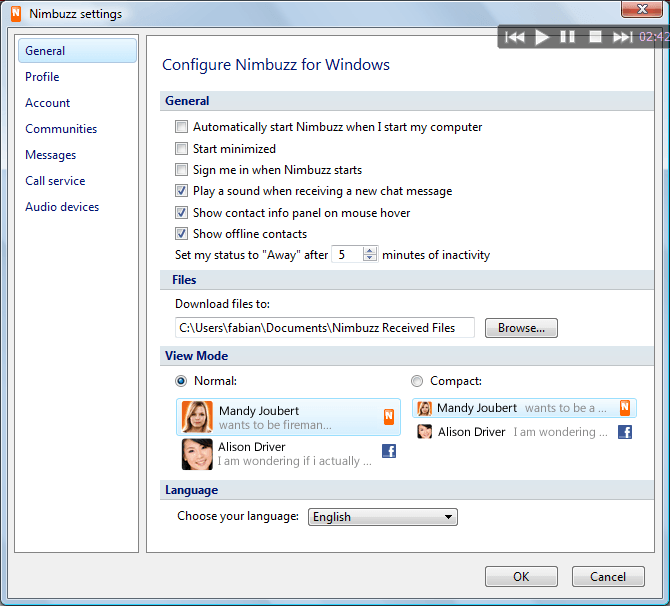Click the play button in media overlay
670x606 pixels.
(x=542, y=37)
